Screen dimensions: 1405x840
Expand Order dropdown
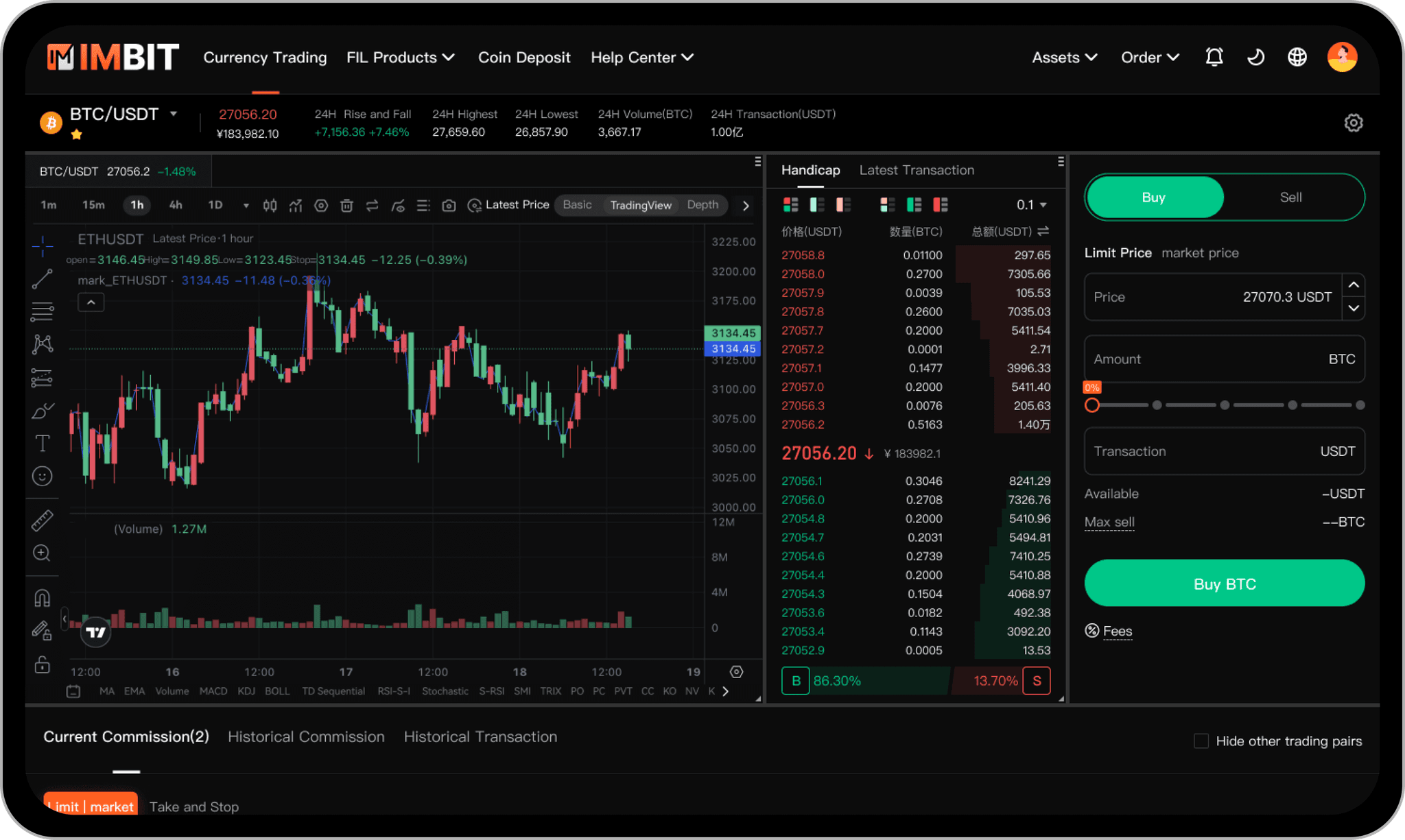[1150, 58]
